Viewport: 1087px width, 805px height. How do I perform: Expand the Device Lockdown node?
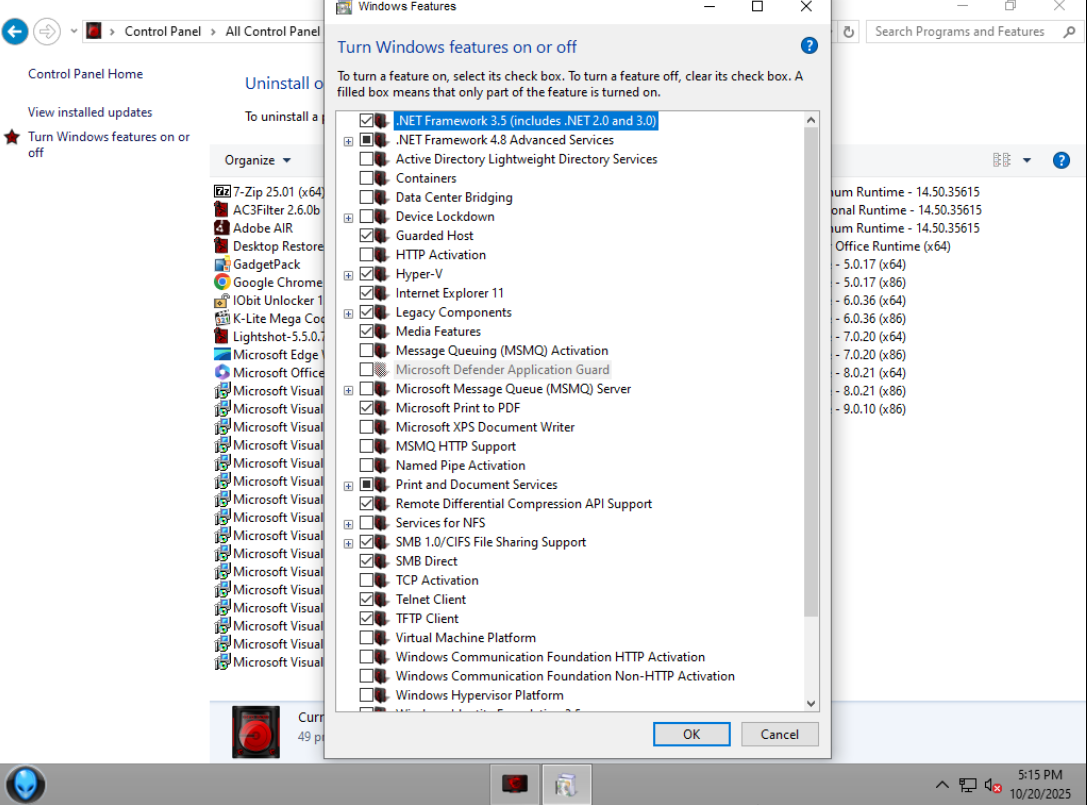[x=349, y=218]
